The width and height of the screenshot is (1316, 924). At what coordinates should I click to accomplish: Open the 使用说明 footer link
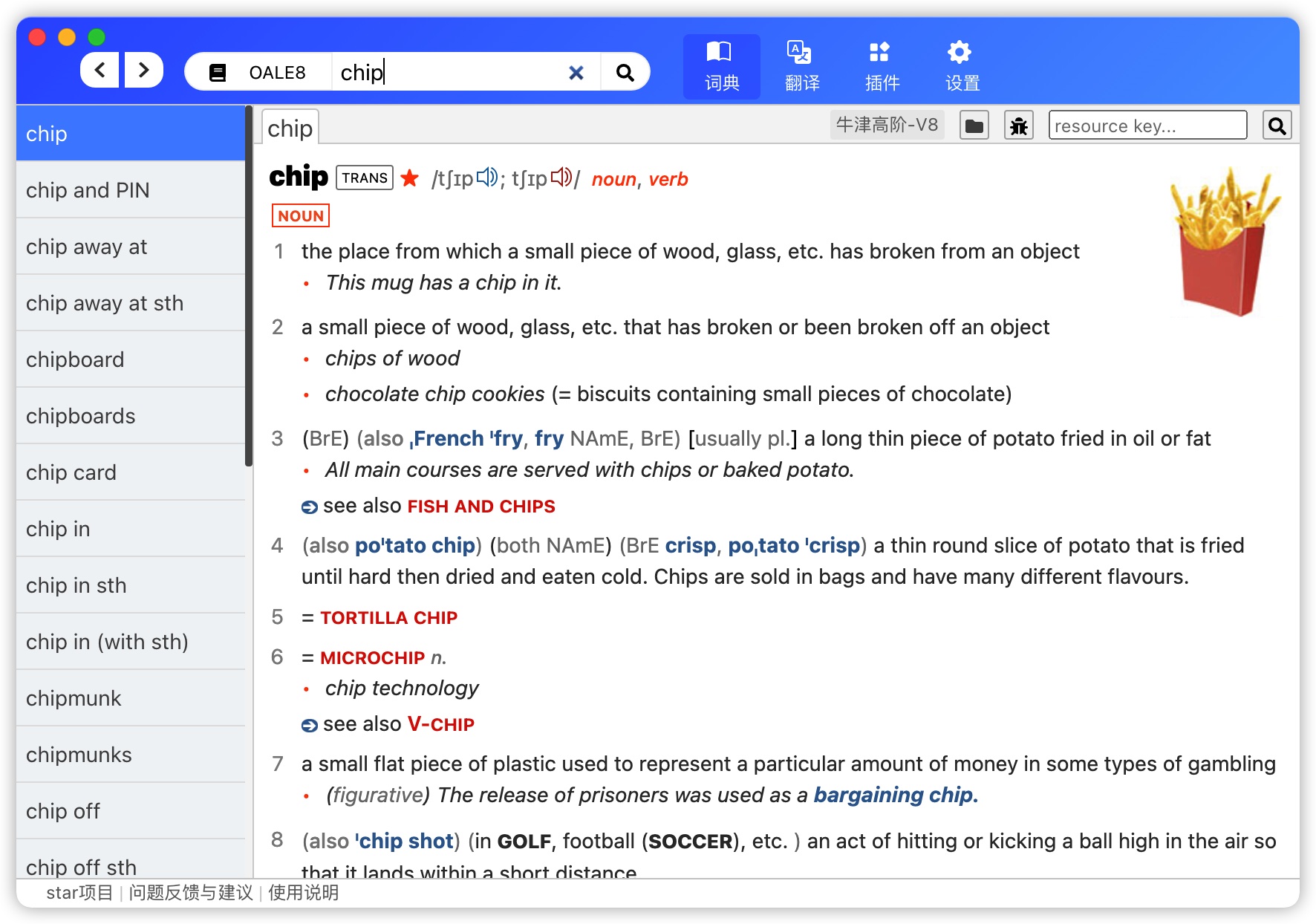point(303,893)
